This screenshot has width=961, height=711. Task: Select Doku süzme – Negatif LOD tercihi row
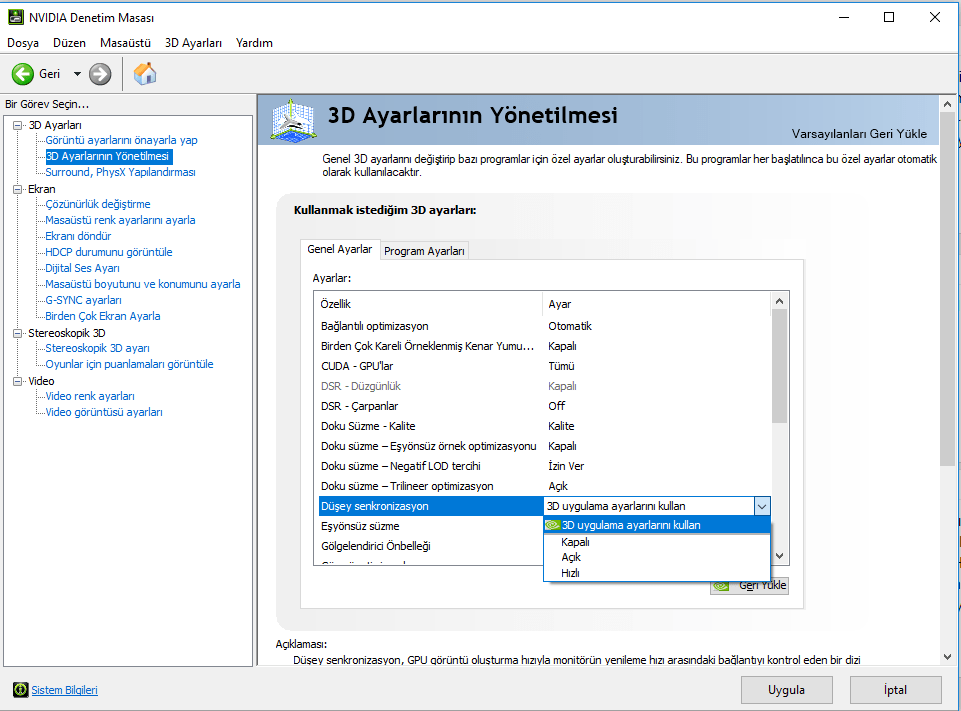coord(544,466)
